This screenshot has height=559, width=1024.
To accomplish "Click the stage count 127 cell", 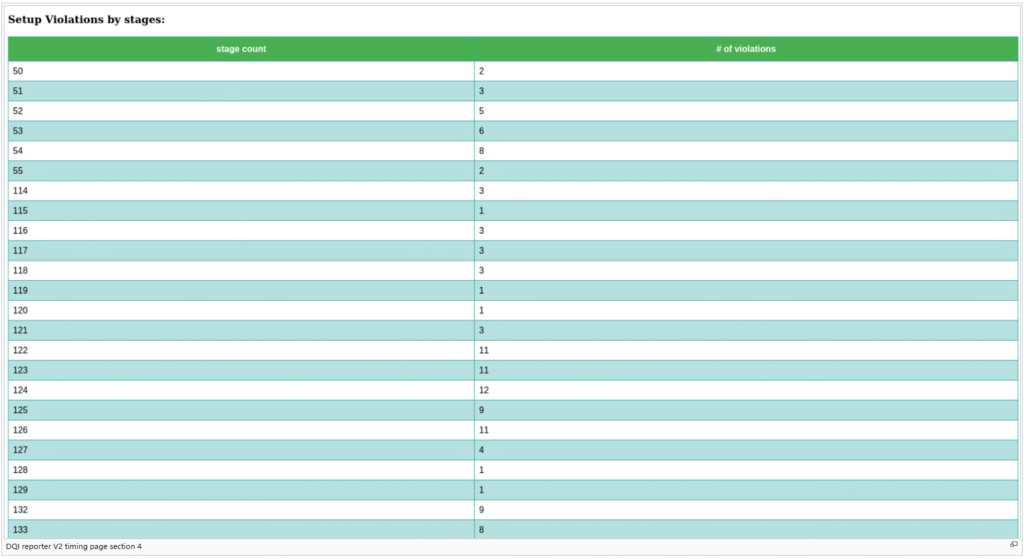I will click(241, 450).
